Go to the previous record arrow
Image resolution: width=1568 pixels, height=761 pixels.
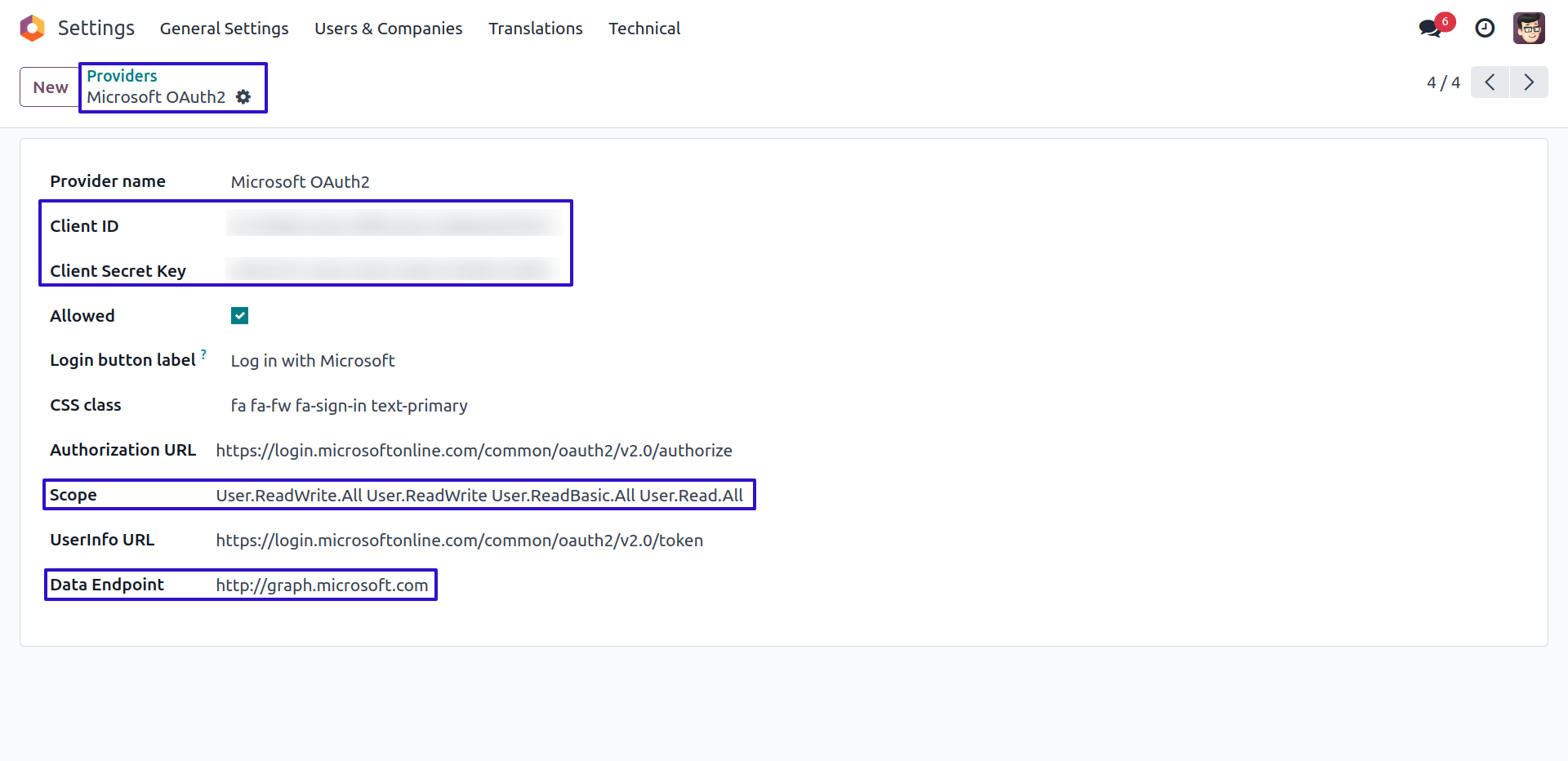coord(1490,82)
